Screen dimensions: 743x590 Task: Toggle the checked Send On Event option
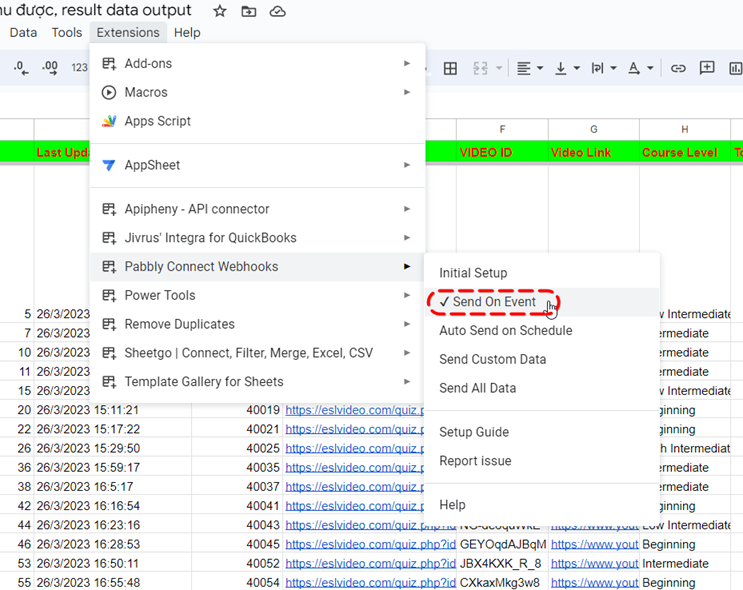pyautogui.click(x=542, y=302)
